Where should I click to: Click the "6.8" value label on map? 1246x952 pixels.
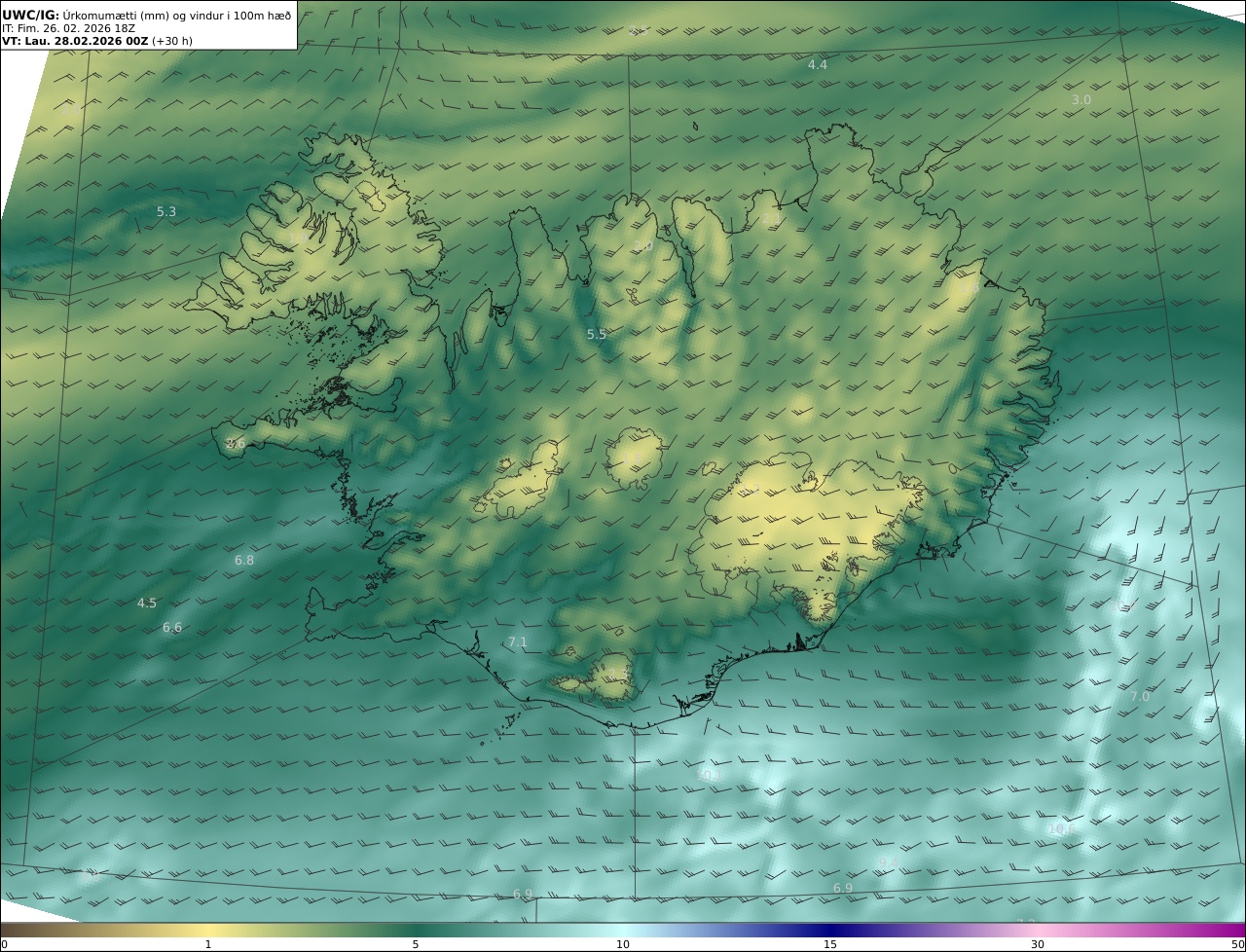pos(244,561)
